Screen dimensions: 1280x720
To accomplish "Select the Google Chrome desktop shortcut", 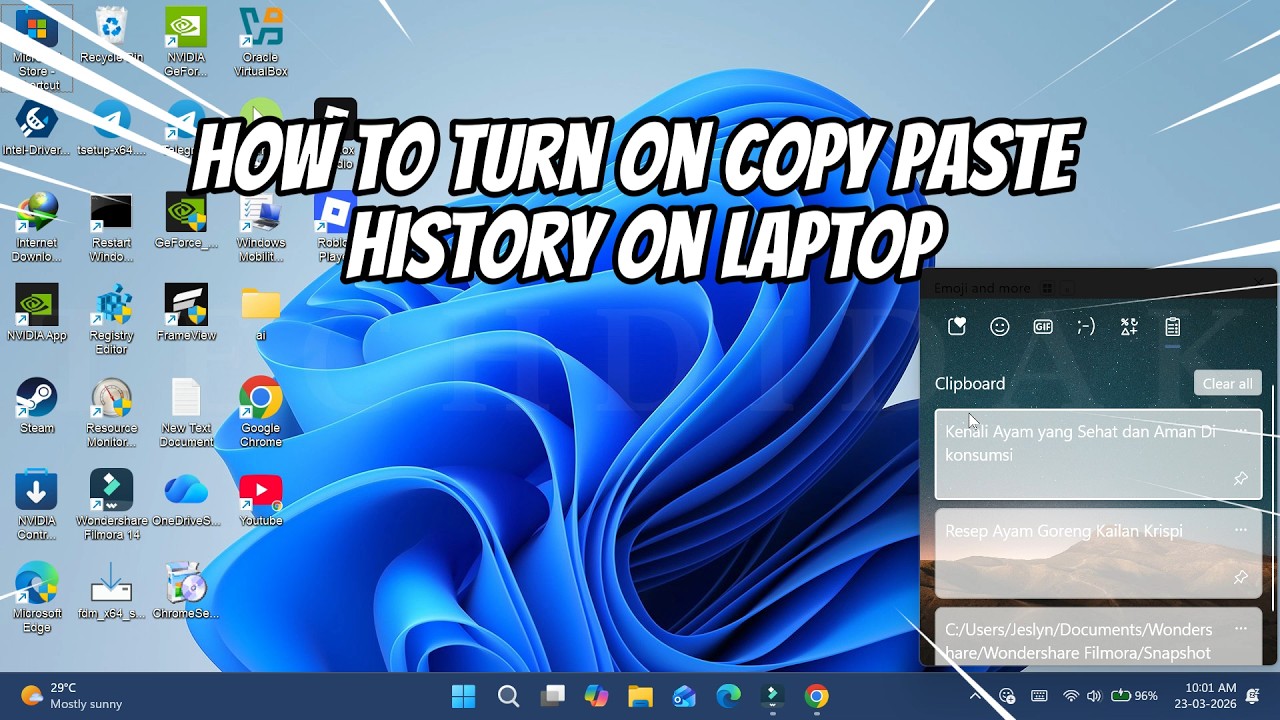I will tap(260, 413).
